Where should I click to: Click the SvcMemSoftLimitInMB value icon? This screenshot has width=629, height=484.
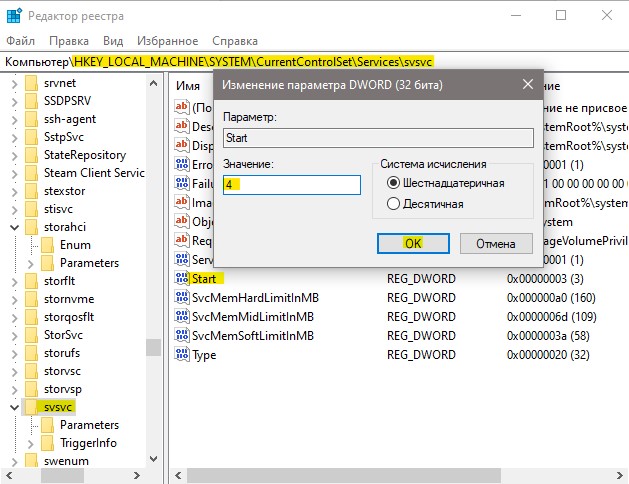pos(182,335)
